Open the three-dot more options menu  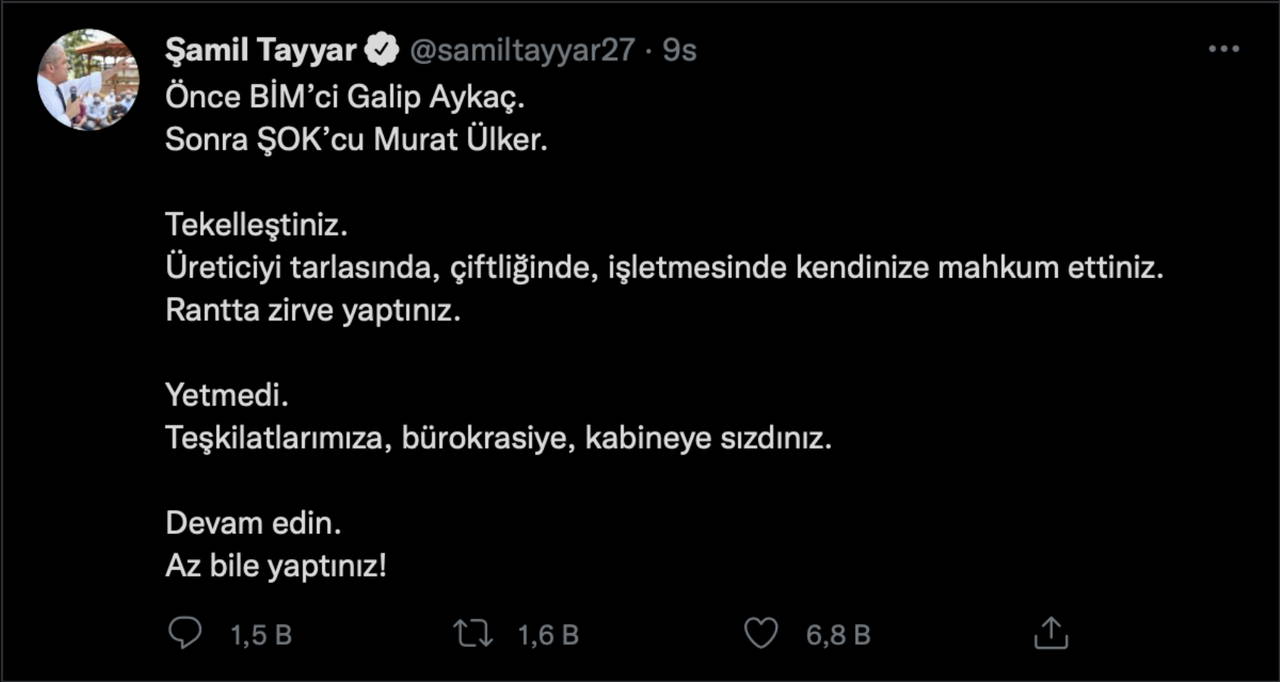(x=1224, y=49)
